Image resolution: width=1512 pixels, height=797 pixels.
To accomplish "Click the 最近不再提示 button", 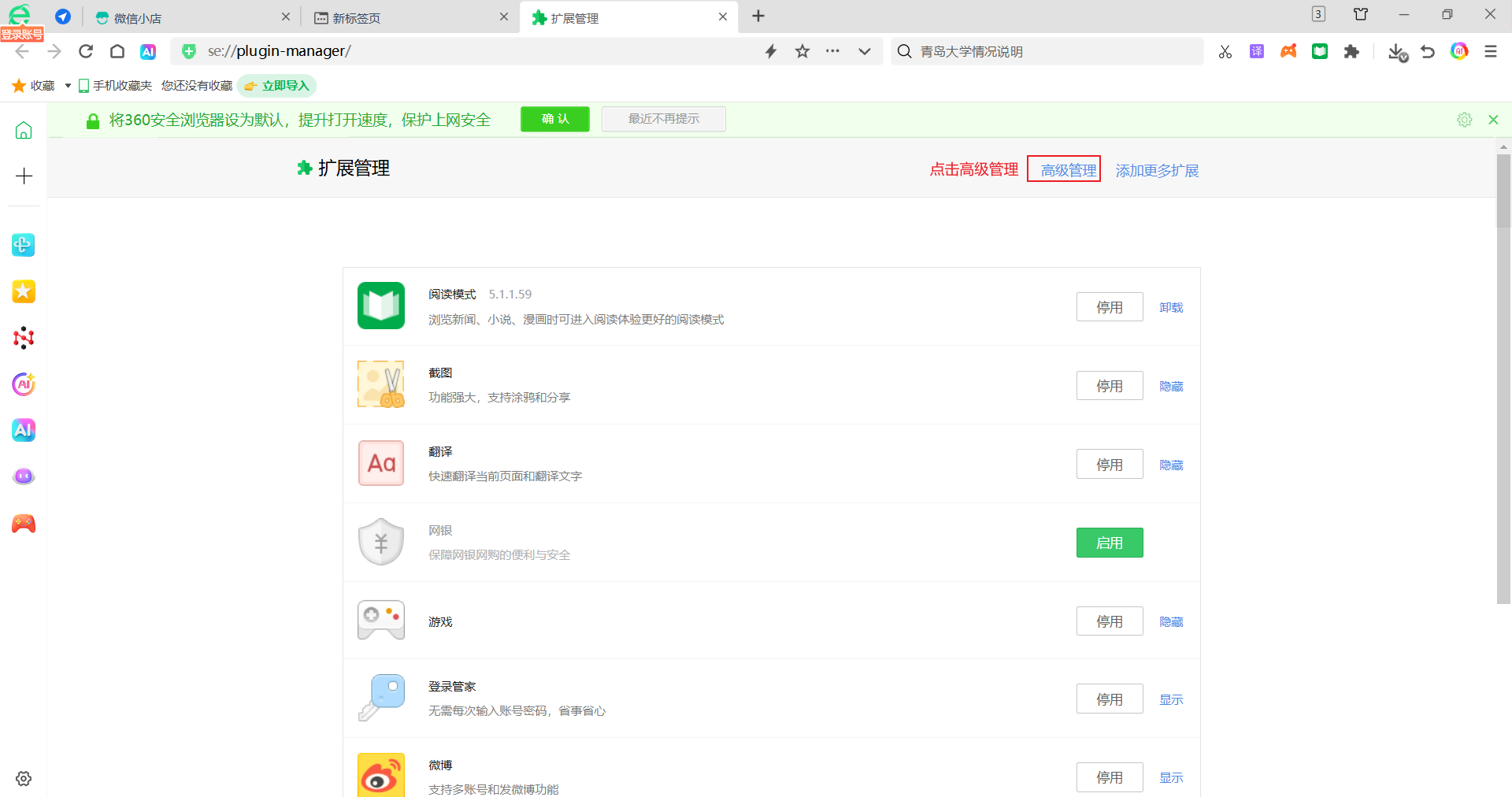I will pyautogui.click(x=664, y=119).
